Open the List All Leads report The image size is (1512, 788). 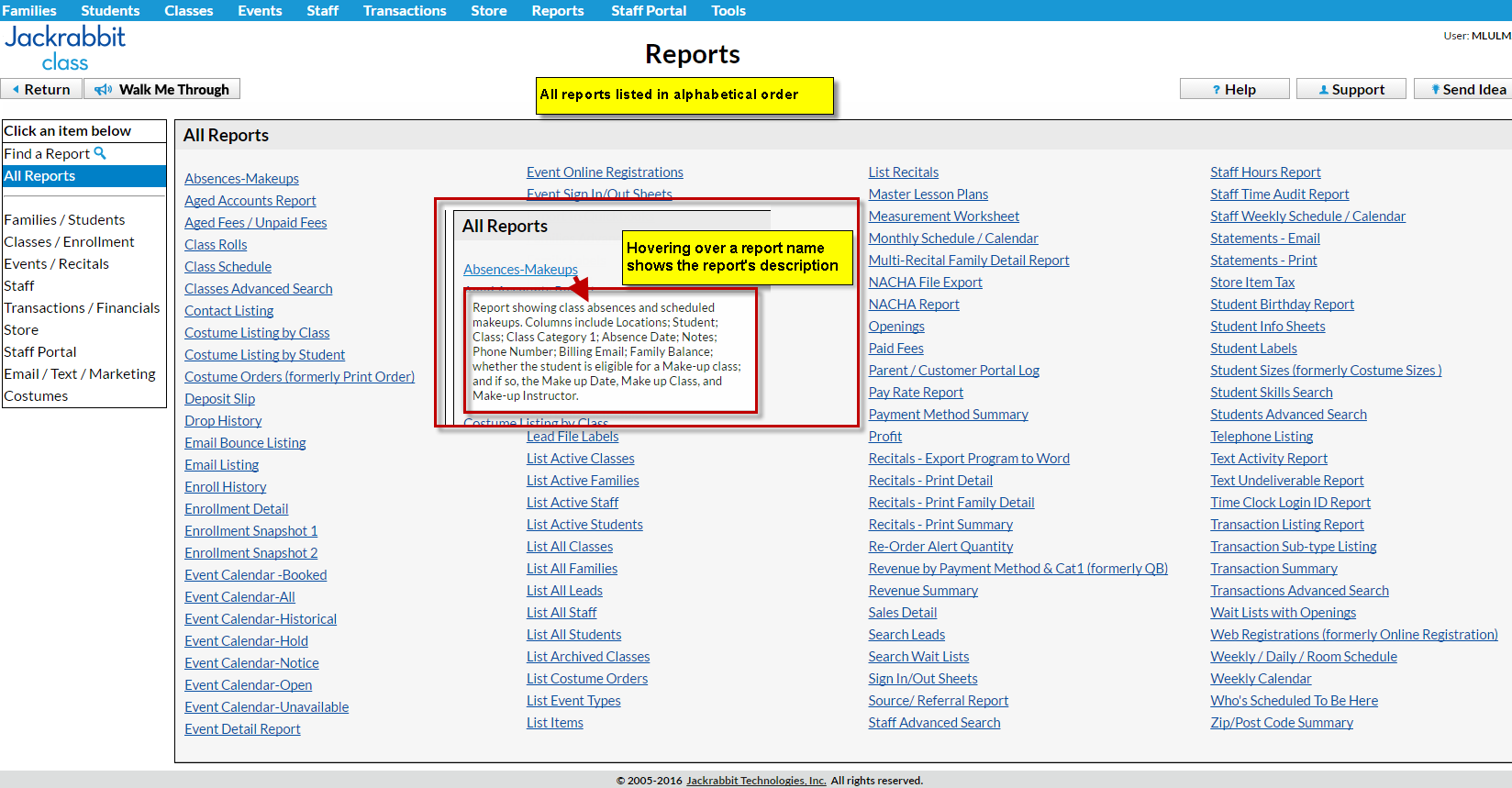pyautogui.click(x=564, y=591)
